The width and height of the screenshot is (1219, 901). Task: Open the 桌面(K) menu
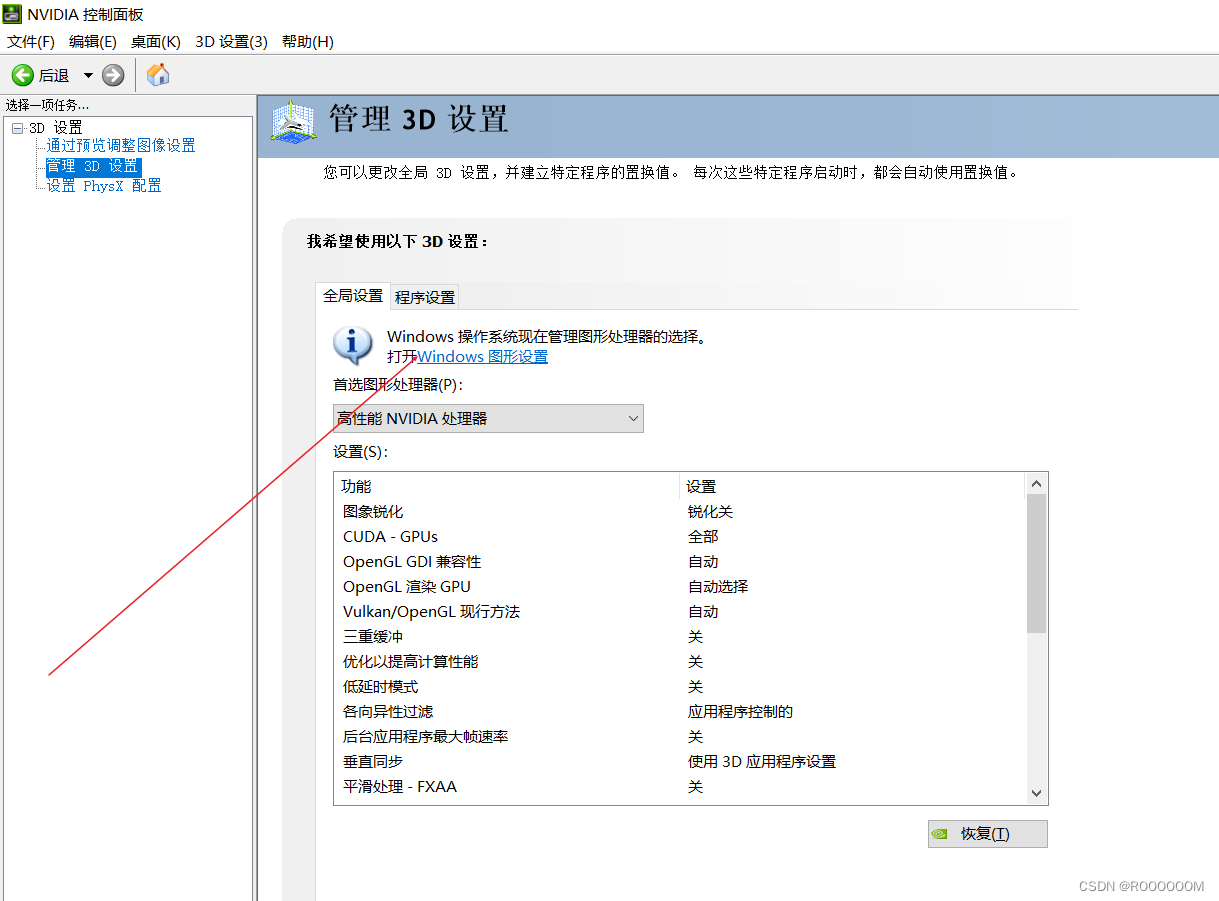156,41
